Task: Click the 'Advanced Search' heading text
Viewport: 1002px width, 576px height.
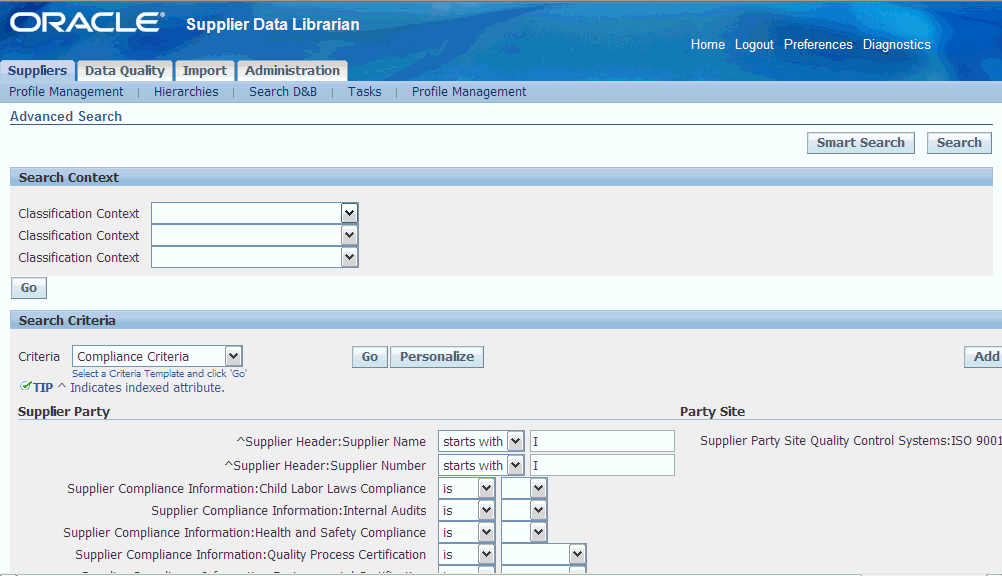Action: (x=66, y=116)
